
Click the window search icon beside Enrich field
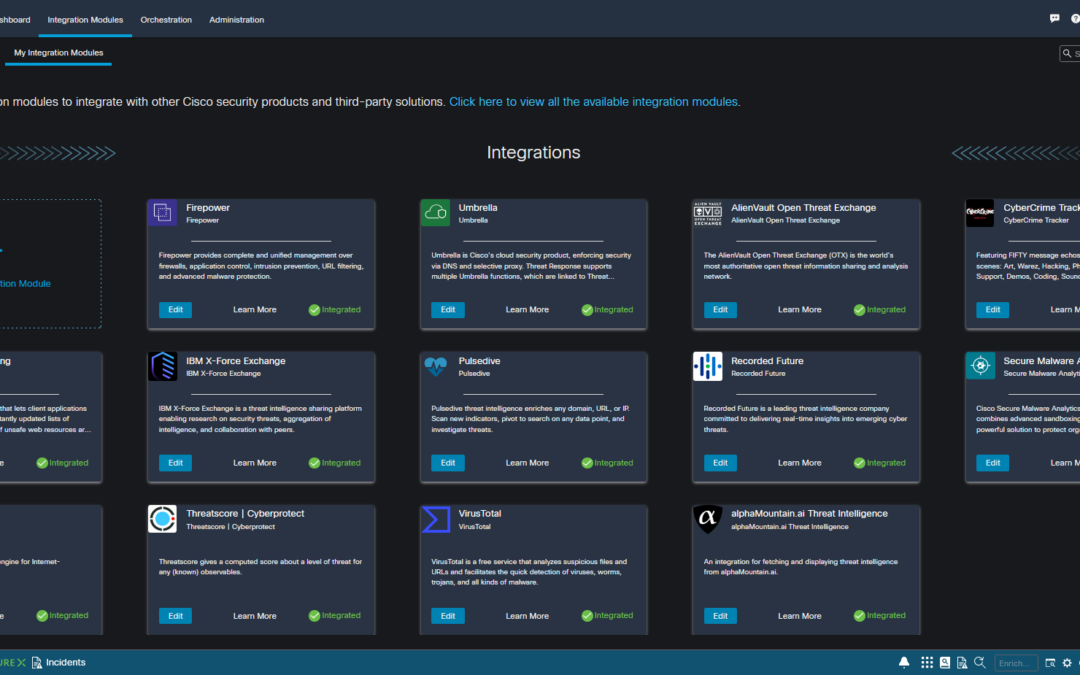point(1050,663)
